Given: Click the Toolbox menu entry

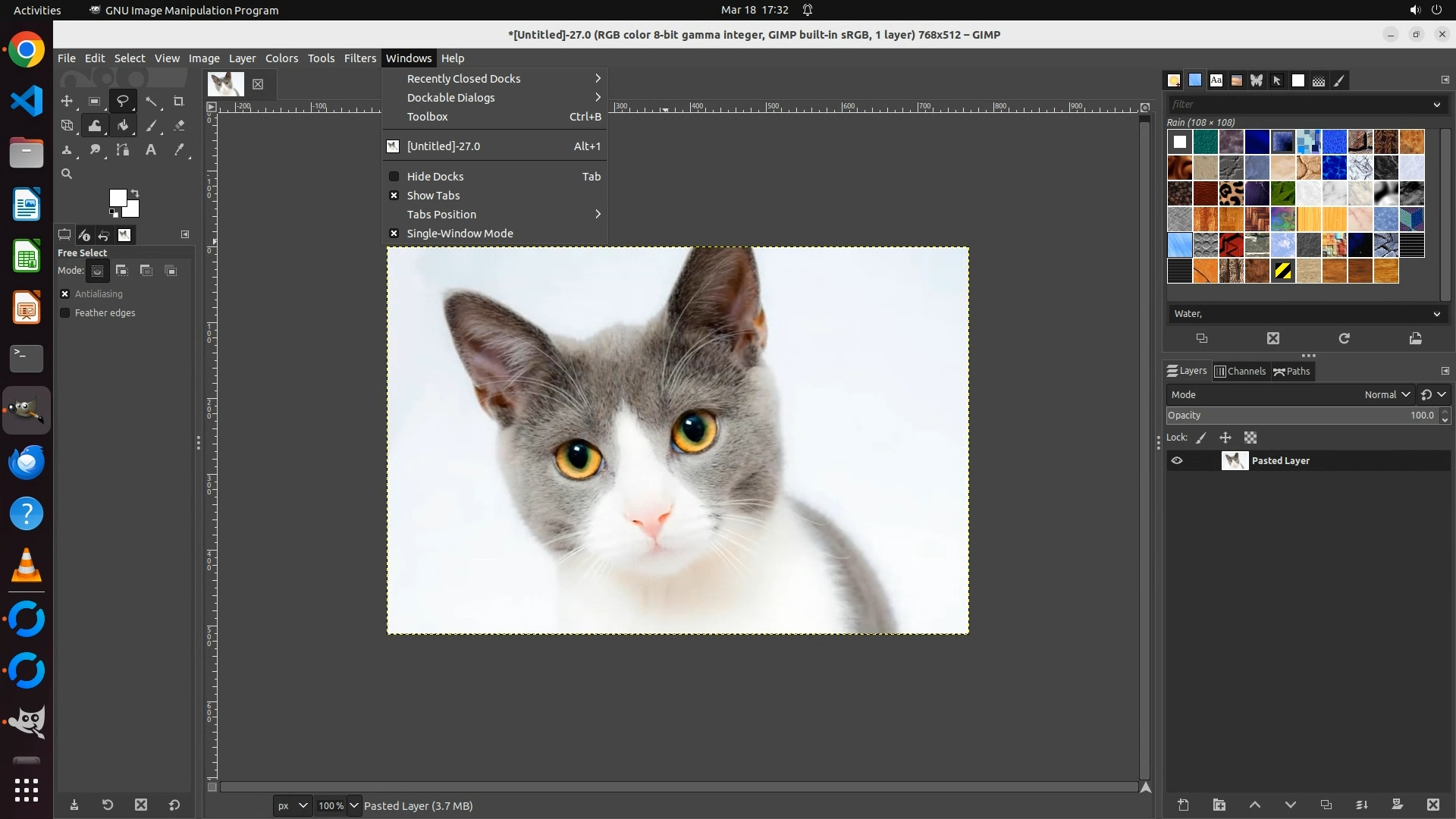Looking at the screenshot, I should 428,117.
